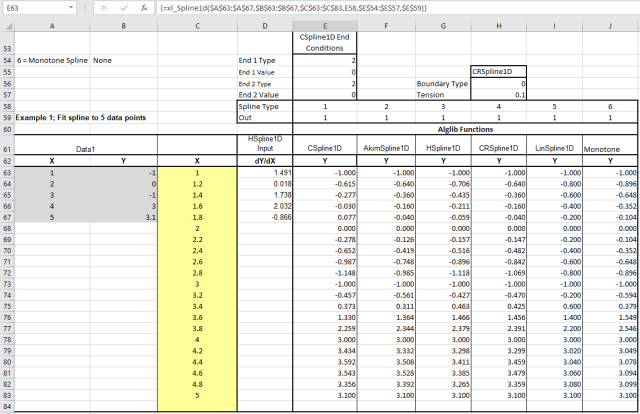Select row 83 header

click(x=8, y=396)
